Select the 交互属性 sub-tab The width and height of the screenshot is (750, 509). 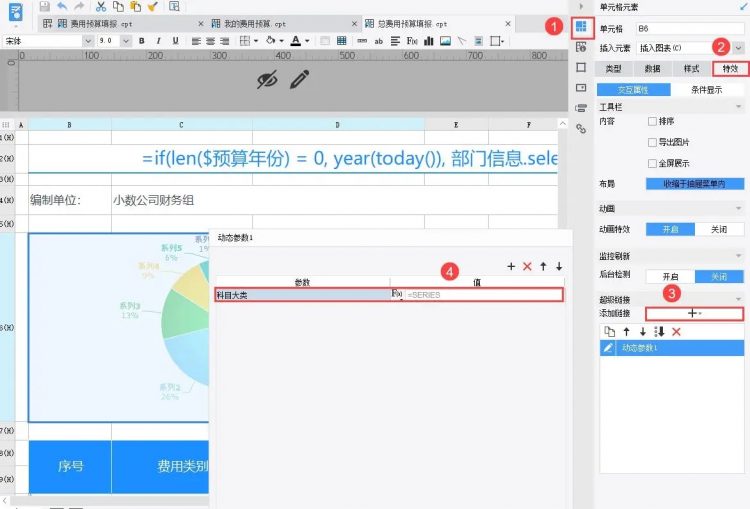(x=633, y=89)
